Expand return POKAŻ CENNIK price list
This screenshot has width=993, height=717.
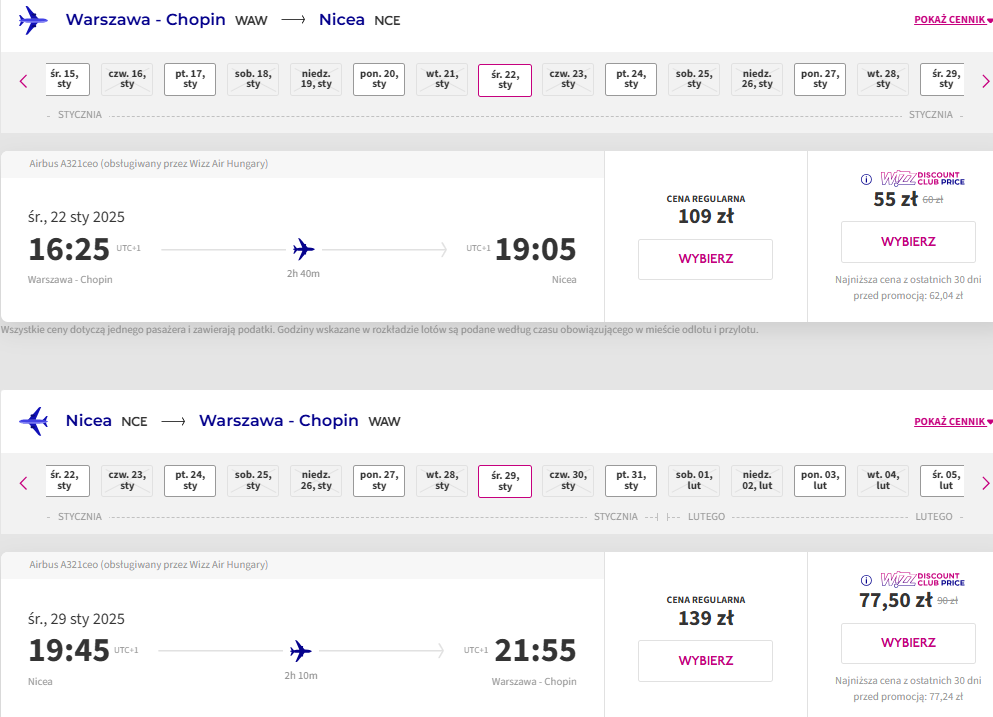pyautogui.click(x=952, y=421)
